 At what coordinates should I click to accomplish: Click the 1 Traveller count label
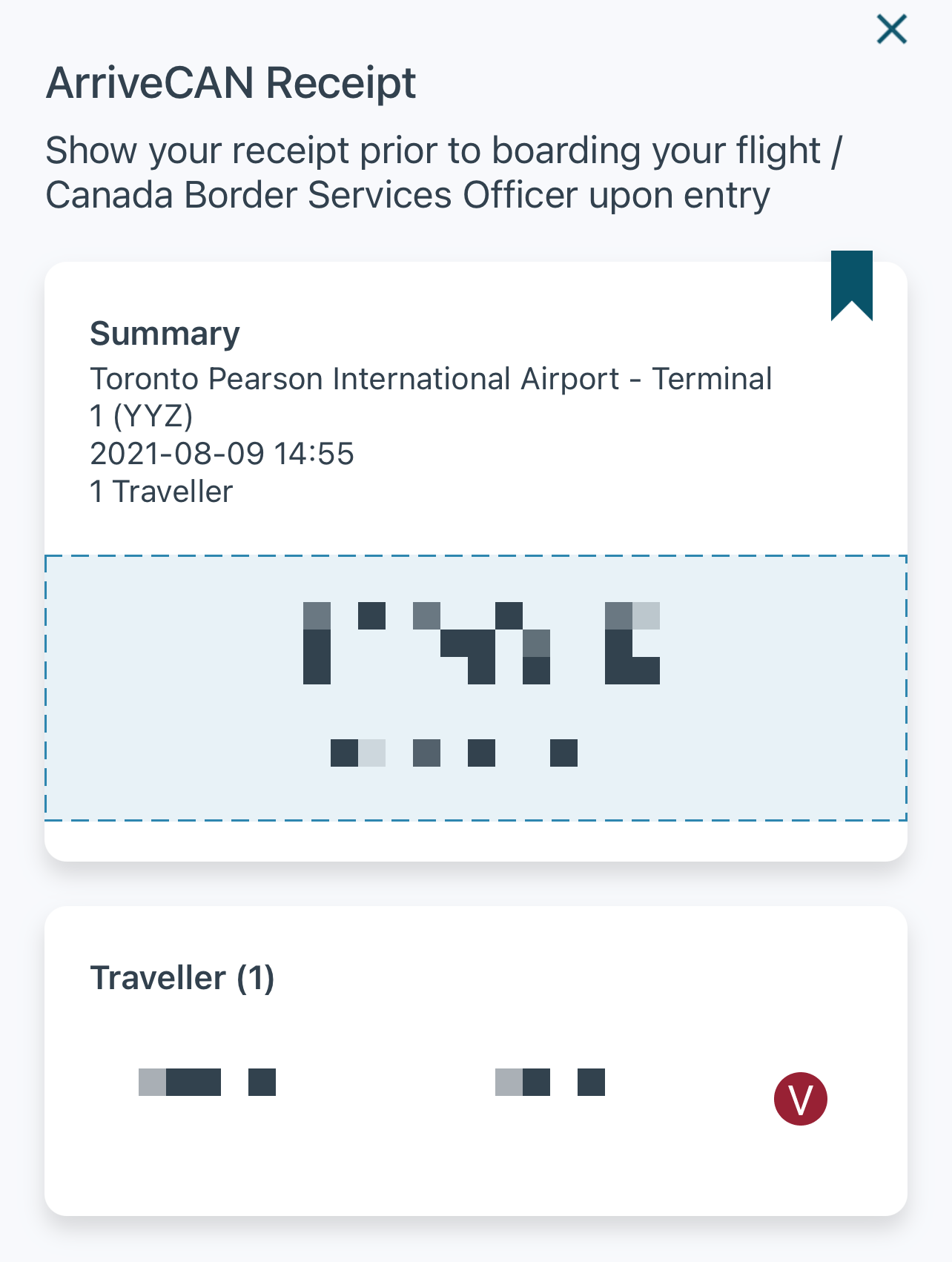[x=161, y=489]
